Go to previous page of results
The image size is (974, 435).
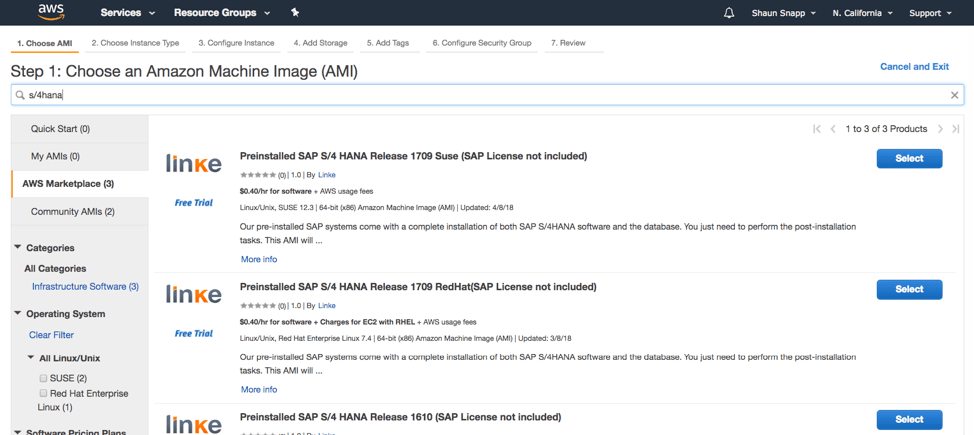(x=833, y=129)
